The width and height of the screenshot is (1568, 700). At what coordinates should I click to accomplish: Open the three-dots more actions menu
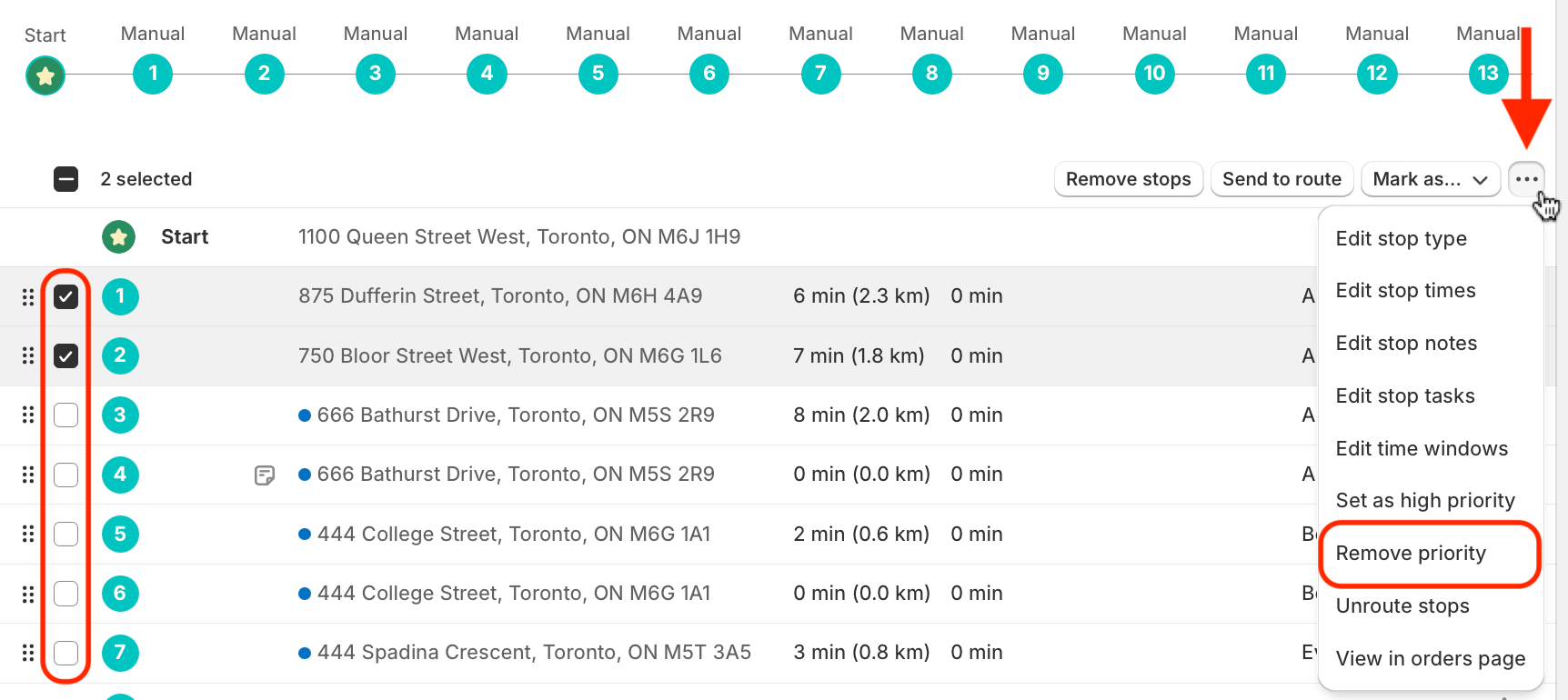1526,179
